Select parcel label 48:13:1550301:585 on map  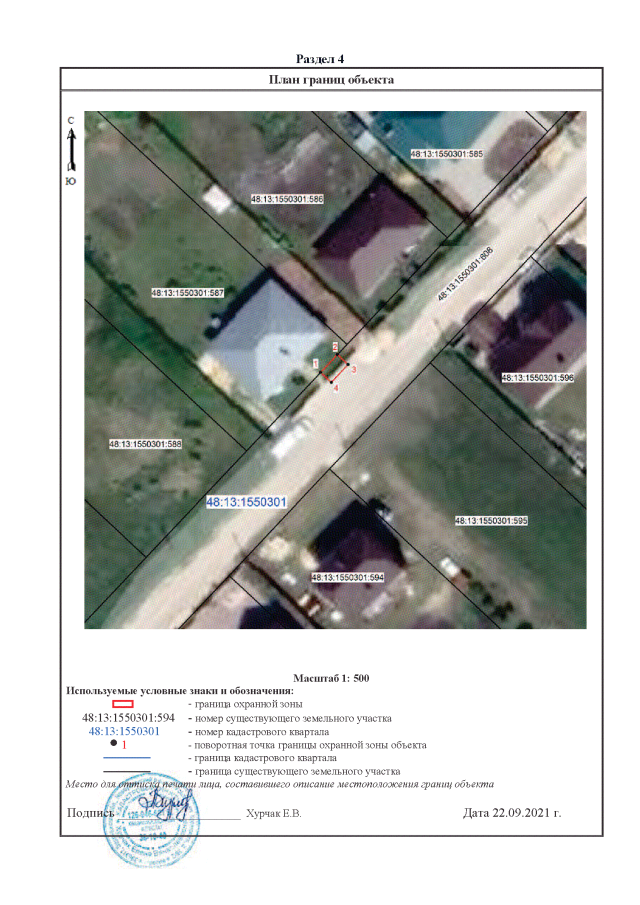point(447,155)
